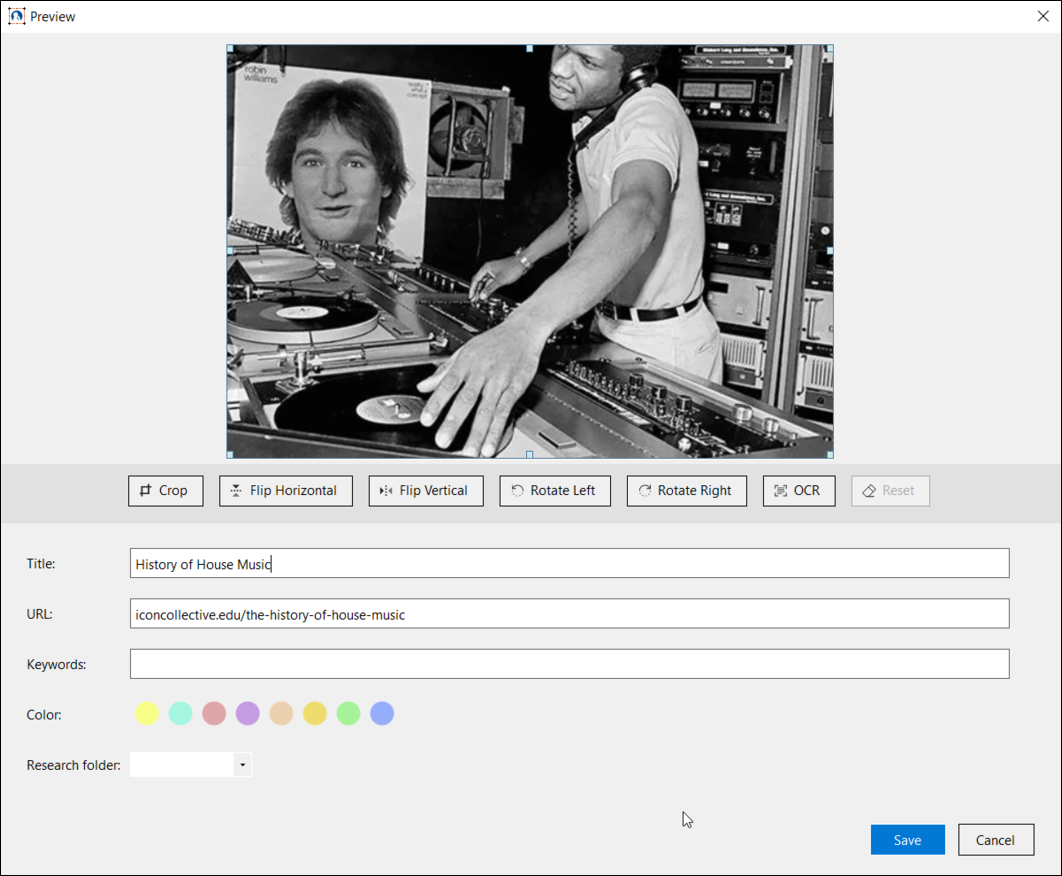This screenshot has height=876, width=1062.
Task: Rotate the image right
Action: (686, 491)
